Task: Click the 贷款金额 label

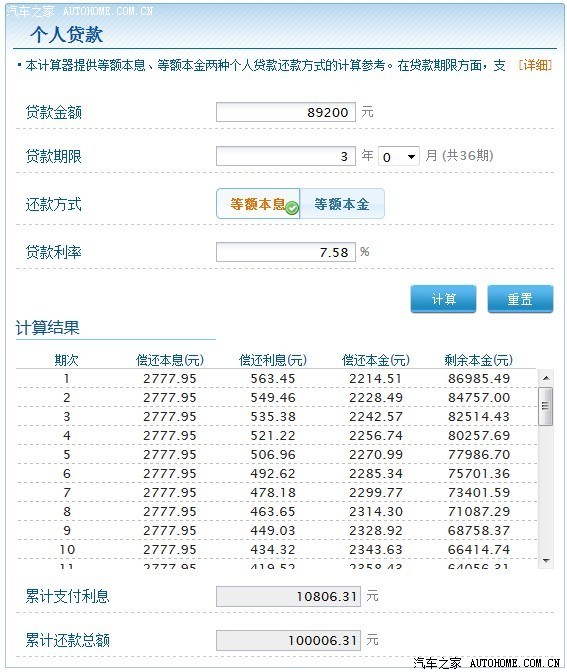Action: [54, 112]
